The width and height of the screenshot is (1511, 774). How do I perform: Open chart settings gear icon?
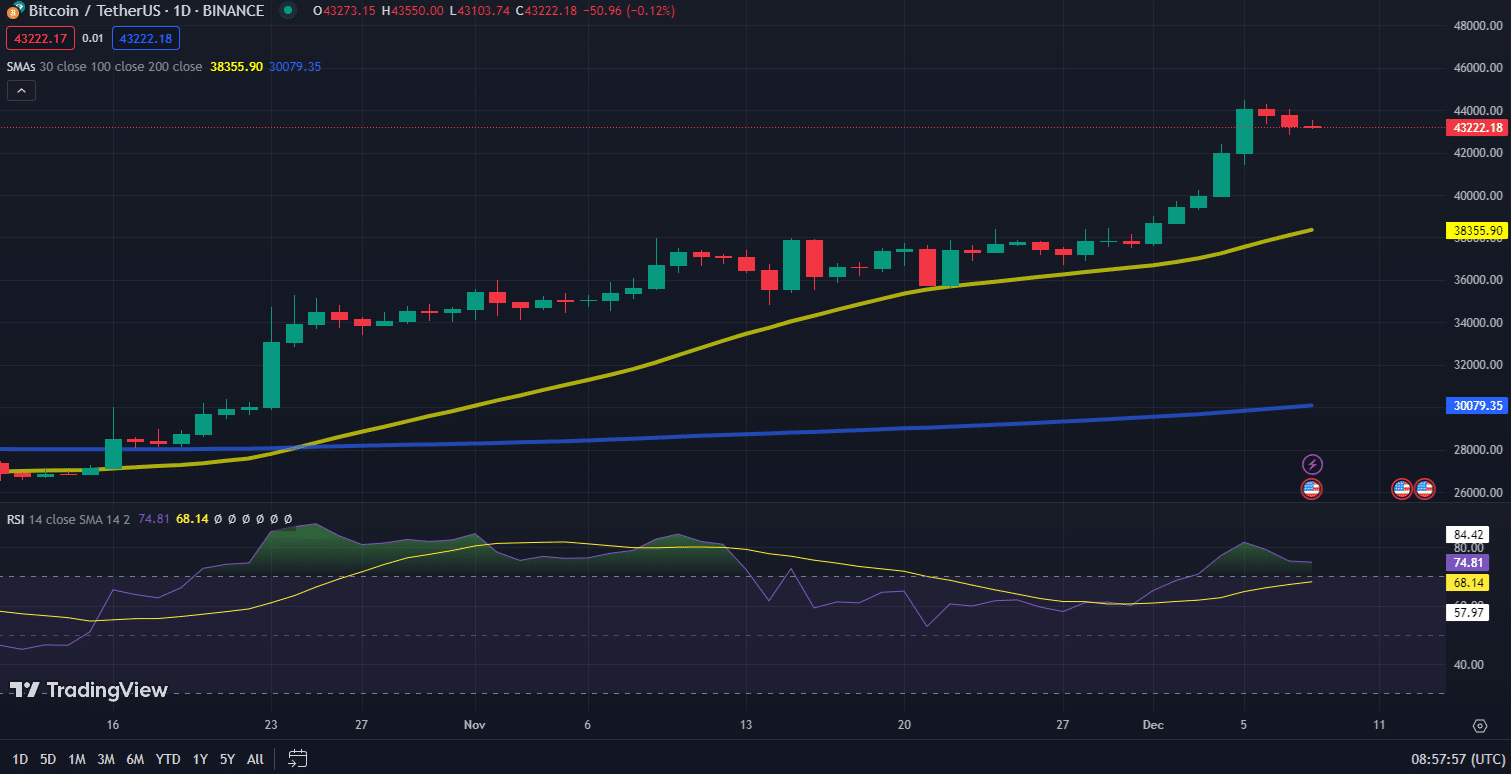[x=1480, y=725]
